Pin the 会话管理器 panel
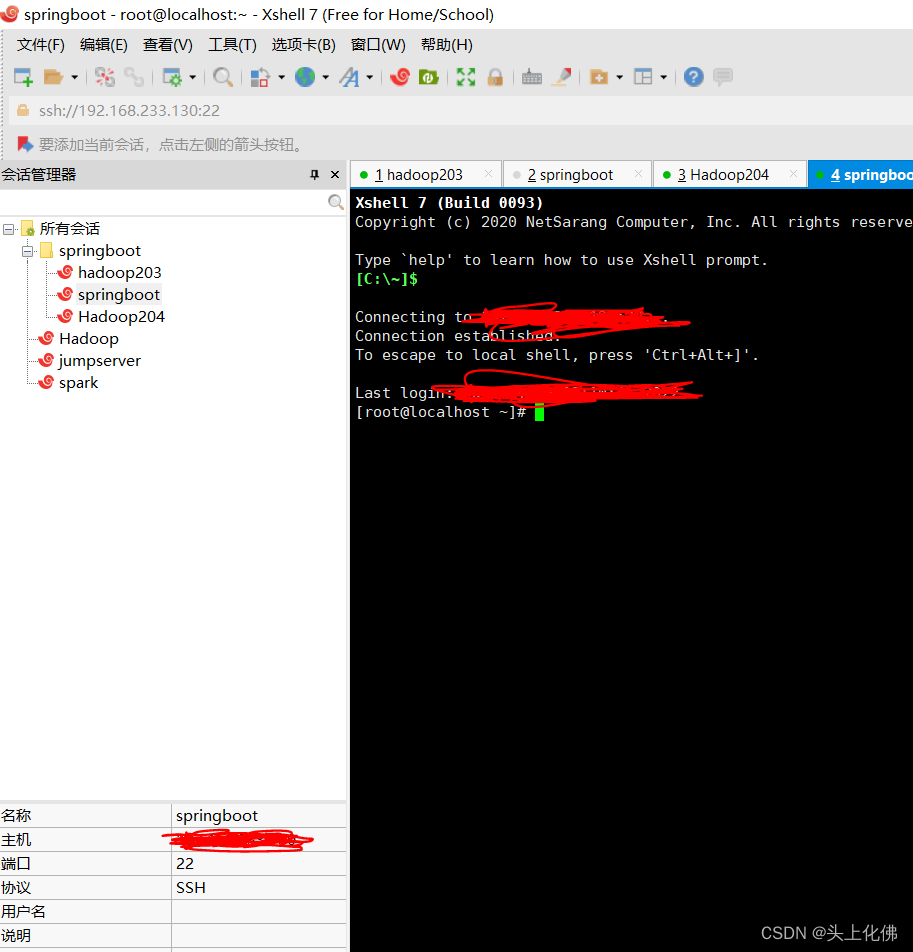This screenshot has height=952, width=913. tap(314, 175)
